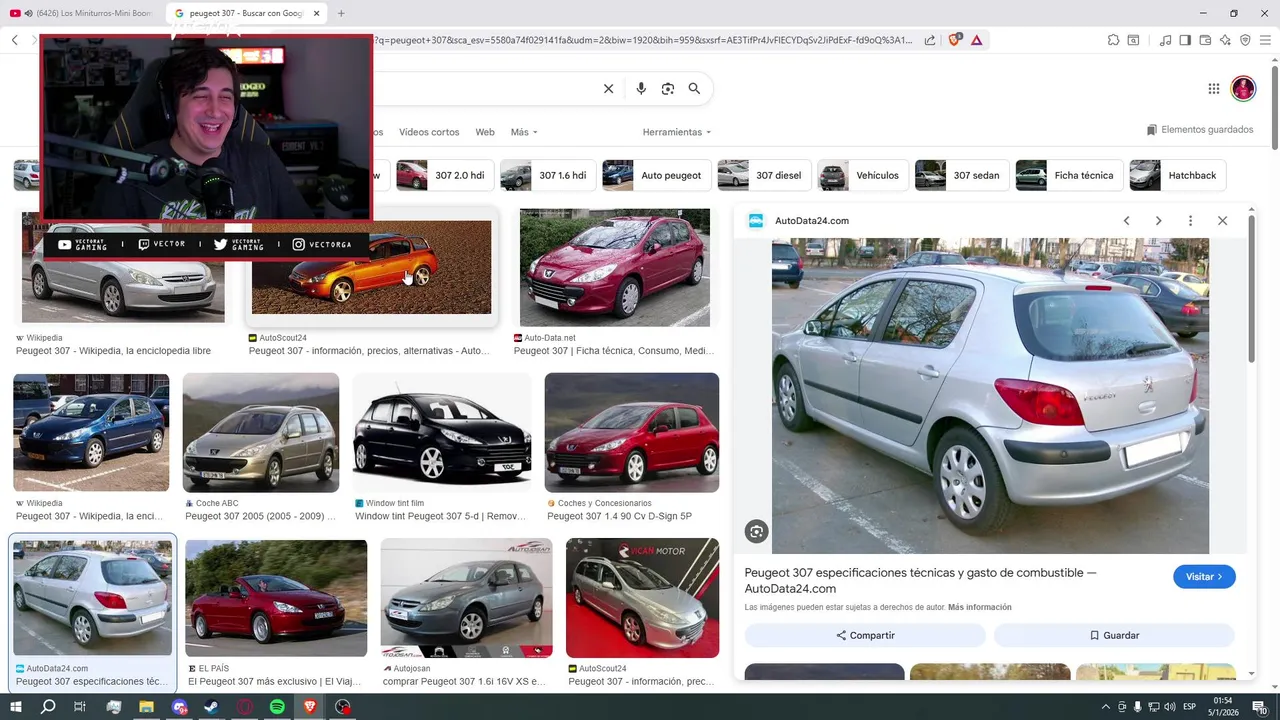Click the magnifier search button in search box

pos(694,89)
